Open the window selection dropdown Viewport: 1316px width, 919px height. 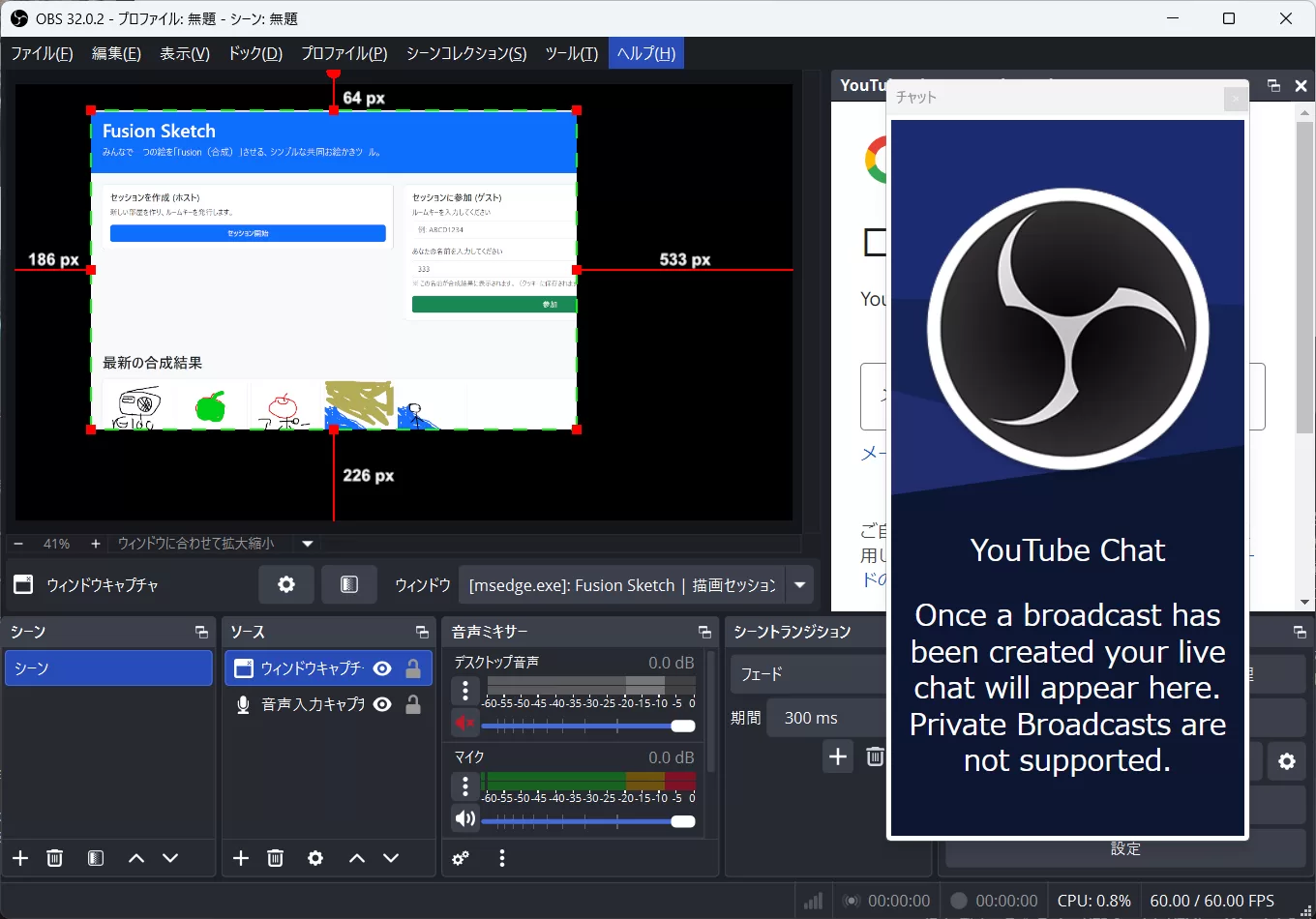800,584
